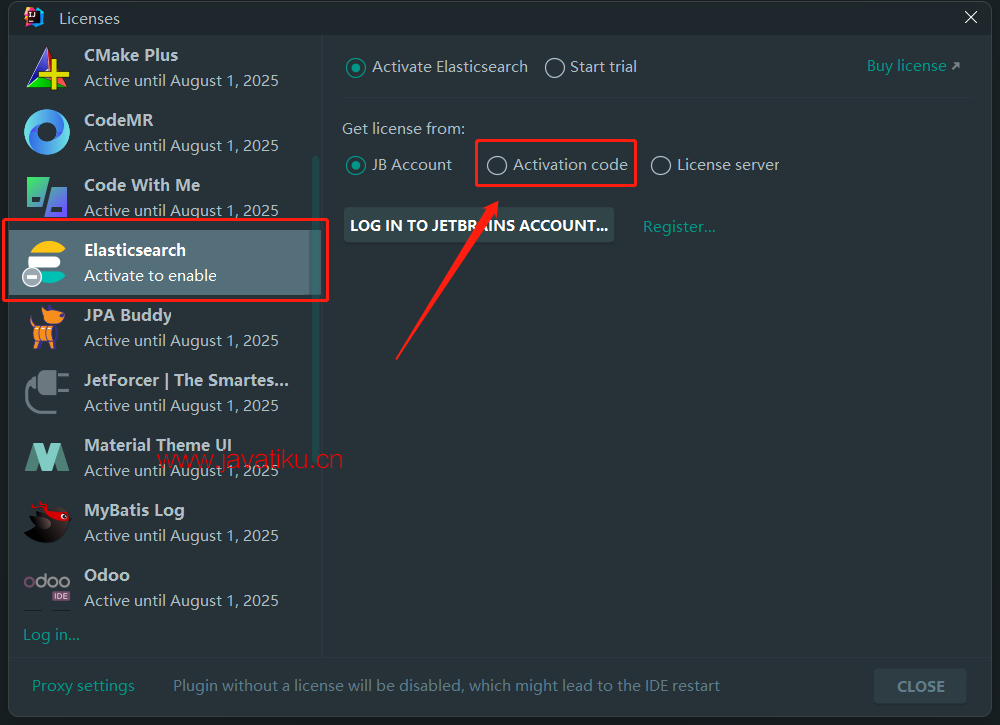Click the IntelliJ logo in title bar
This screenshot has width=1000, height=725.
(x=34, y=17)
